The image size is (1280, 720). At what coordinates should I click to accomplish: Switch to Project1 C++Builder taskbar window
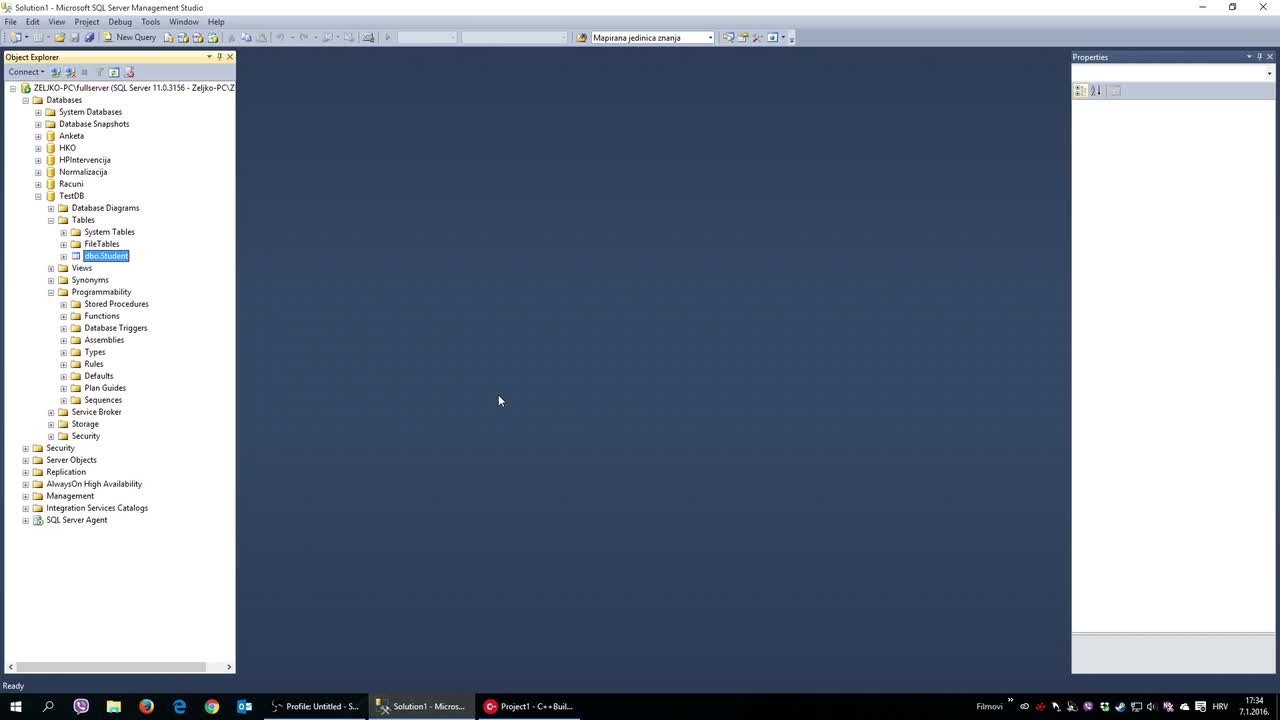pyautogui.click(x=529, y=706)
